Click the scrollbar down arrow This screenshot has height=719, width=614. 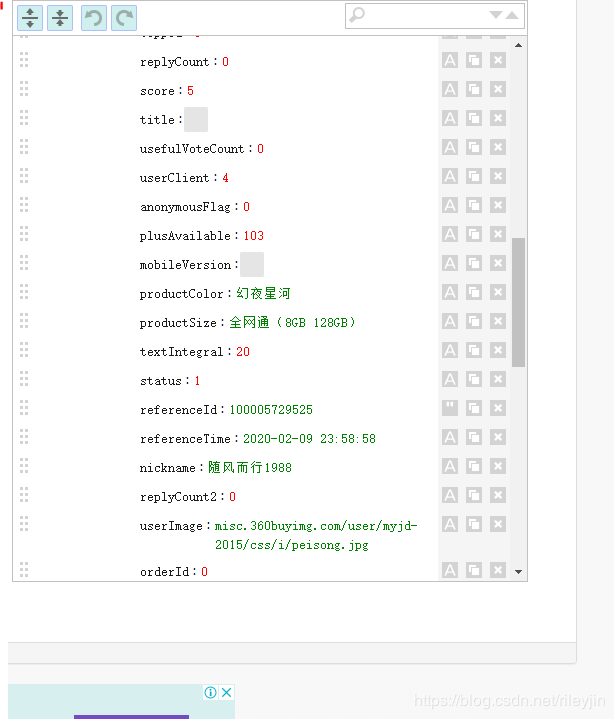coord(519,572)
